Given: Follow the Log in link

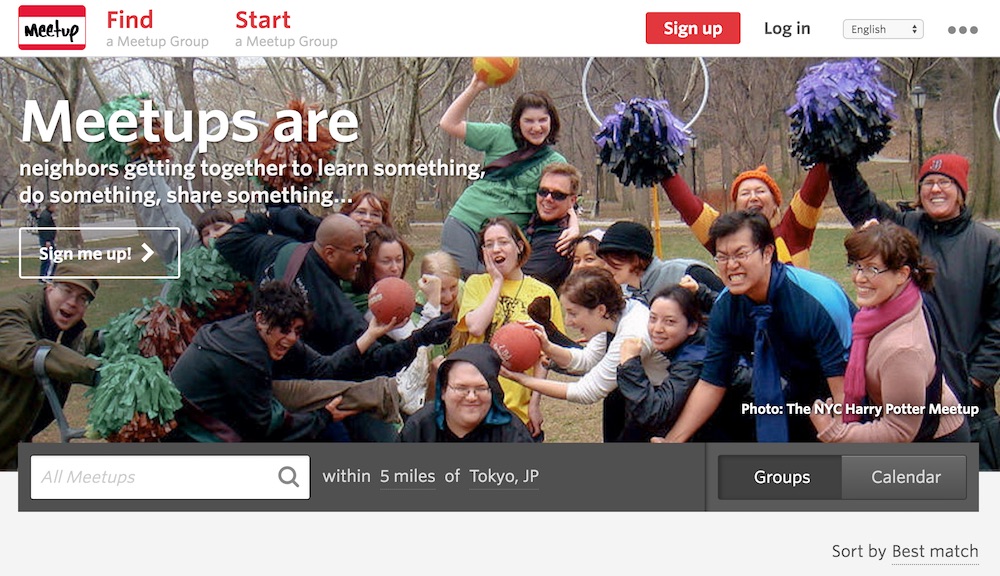Looking at the screenshot, I should (787, 29).
